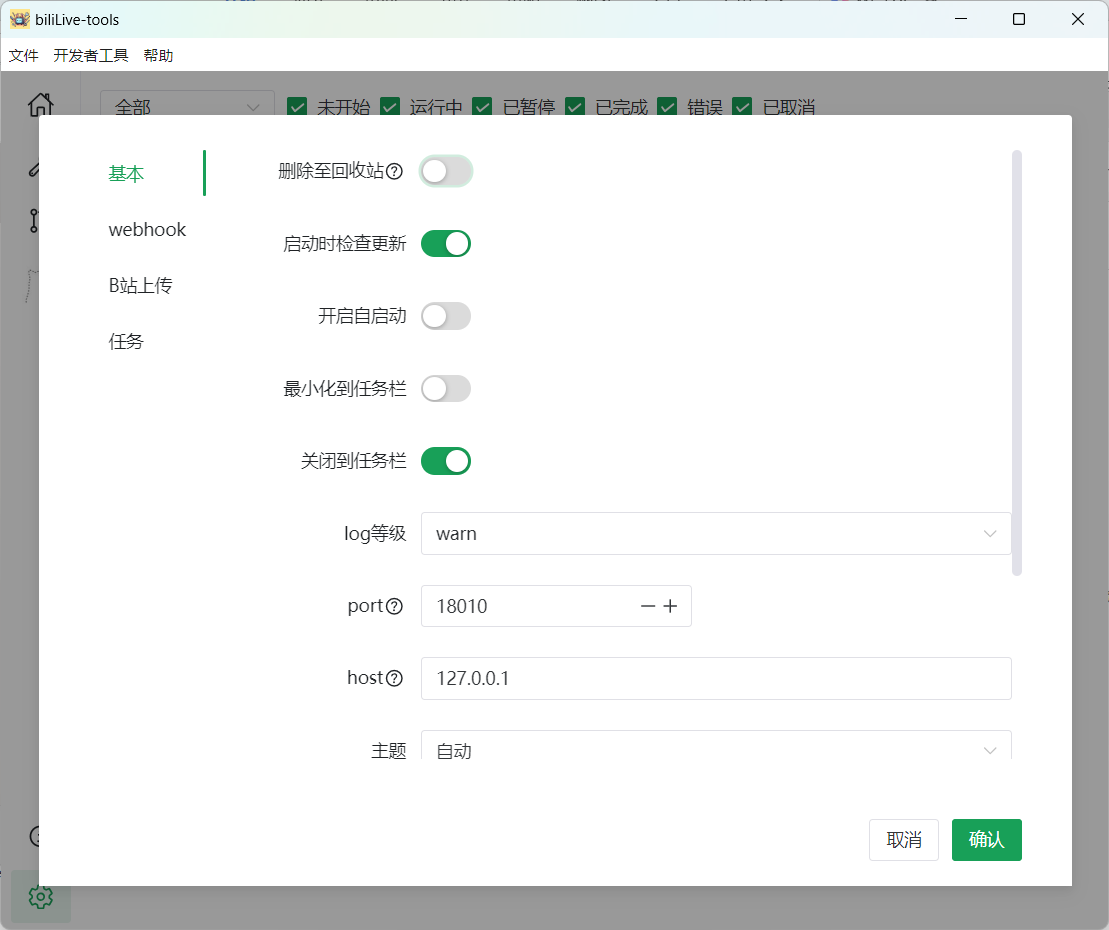
Task: Uncheck the 错误 filter checkbox
Action: (x=667, y=107)
